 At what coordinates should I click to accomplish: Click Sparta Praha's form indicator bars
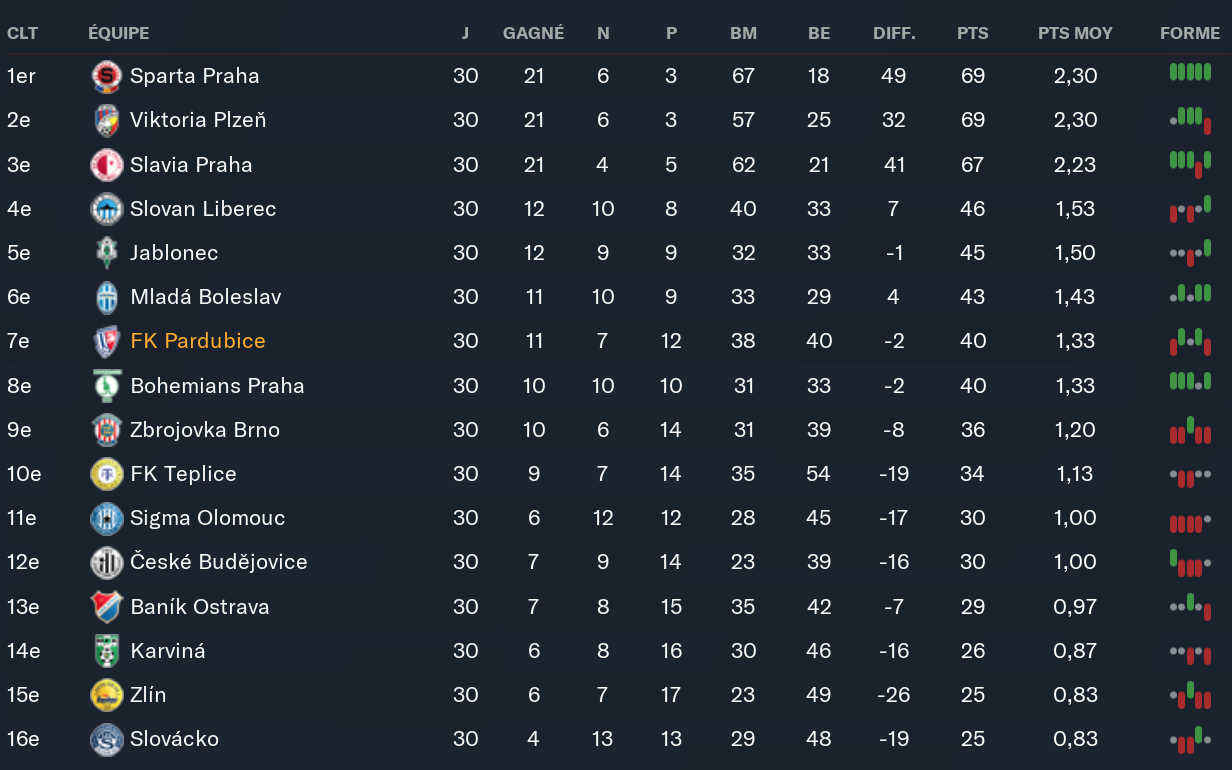(1190, 74)
